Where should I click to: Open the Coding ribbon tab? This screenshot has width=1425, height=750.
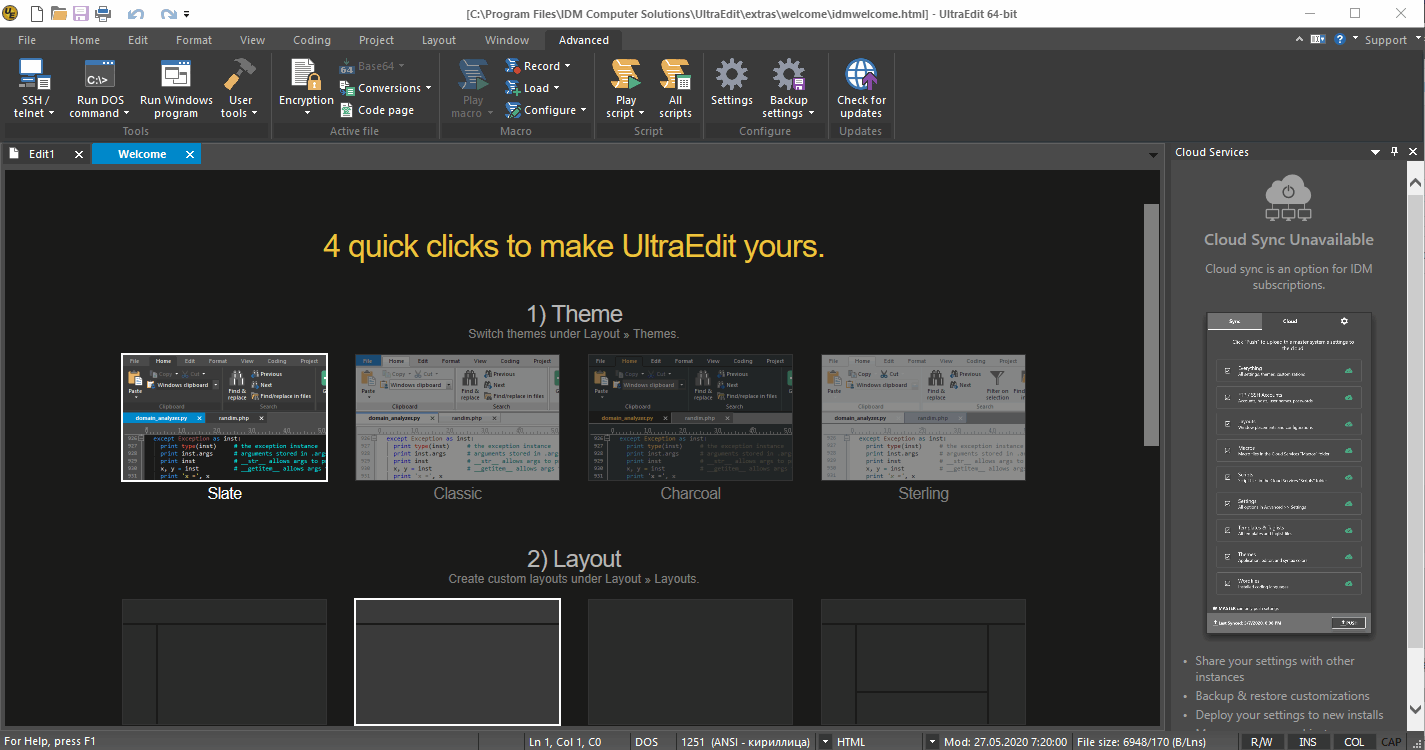tap(312, 40)
